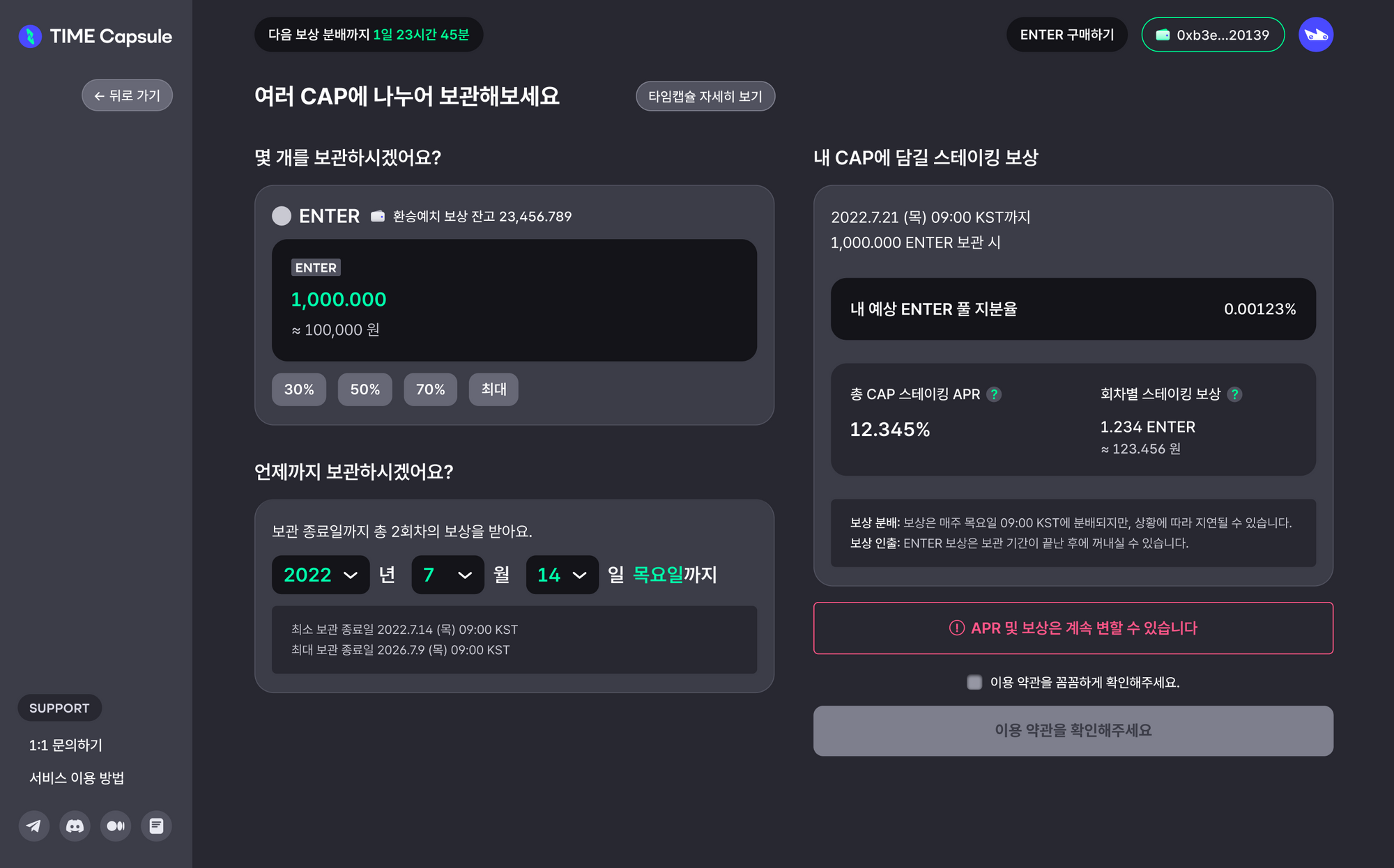Click the help icon beside 회차별 스테이킹 보상

(1234, 394)
